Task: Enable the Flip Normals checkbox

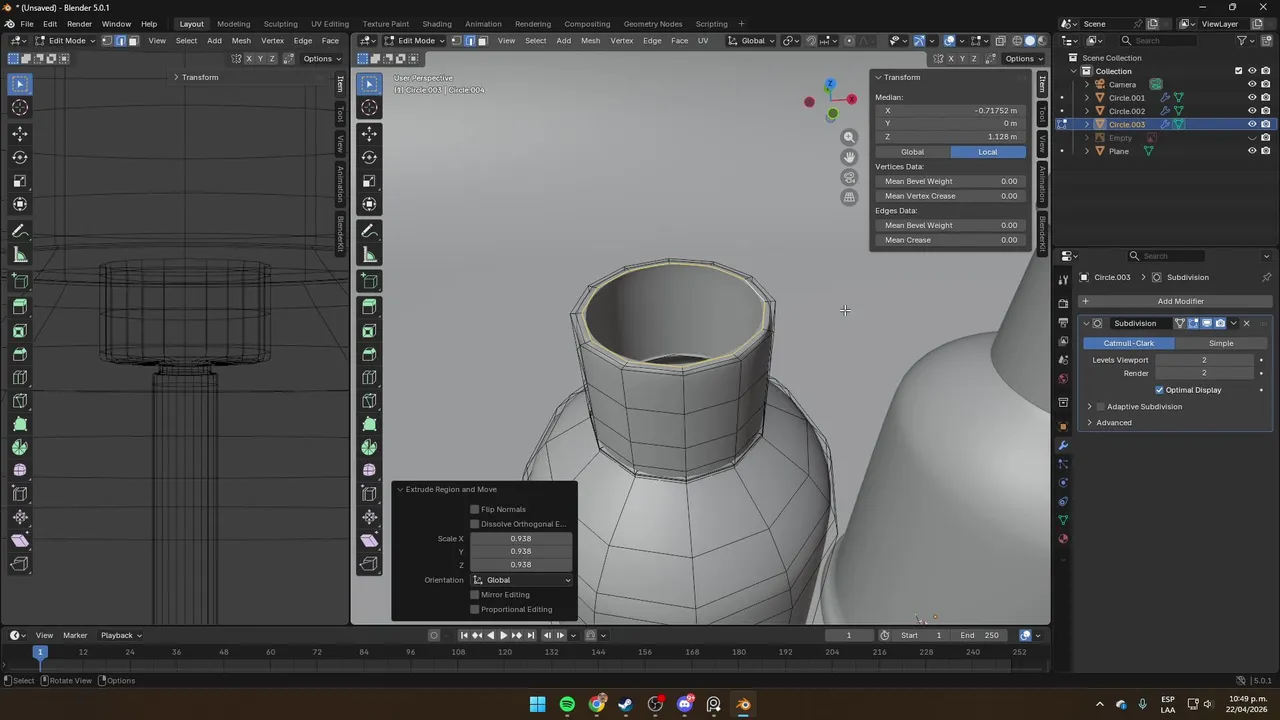Action: [475, 509]
